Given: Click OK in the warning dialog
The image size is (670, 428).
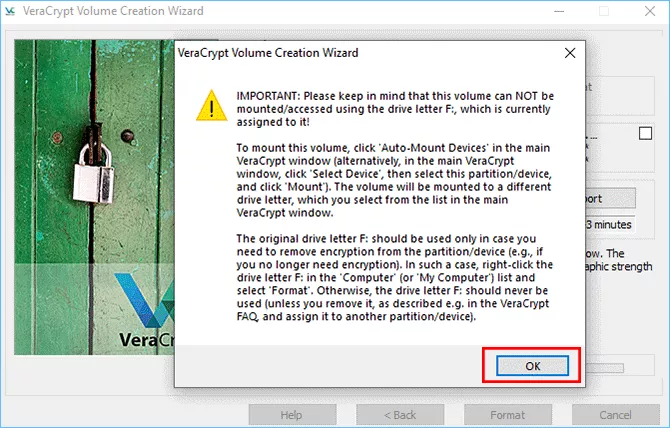Looking at the screenshot, I should point(532,366).
